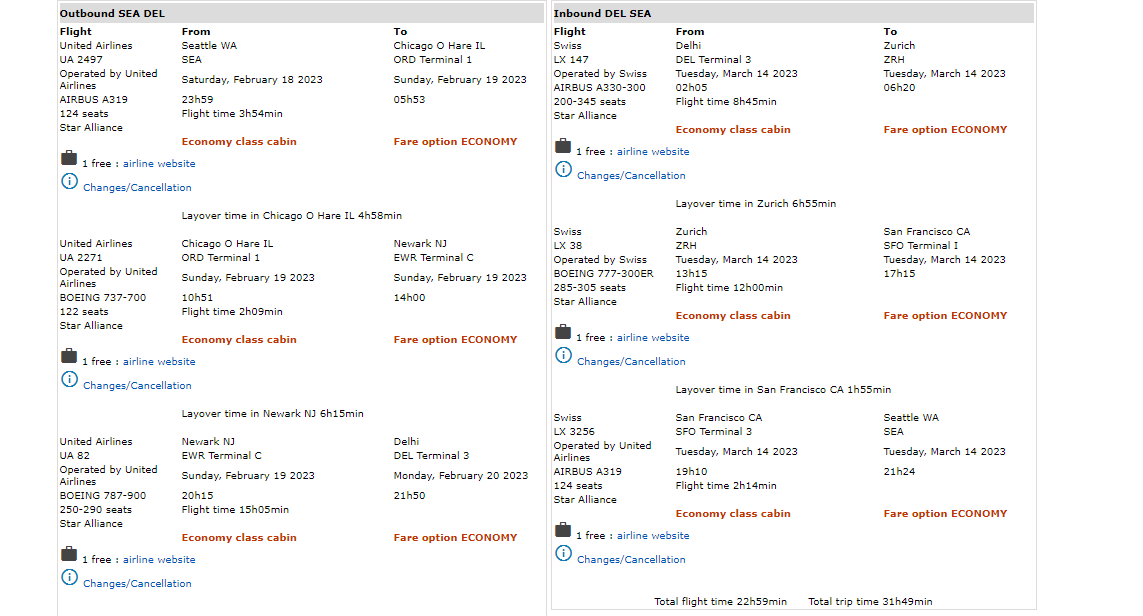Screen dimensions: 1143x616
Task: Follow airline website link for UA 82
Action: click(x=159, y=560)
